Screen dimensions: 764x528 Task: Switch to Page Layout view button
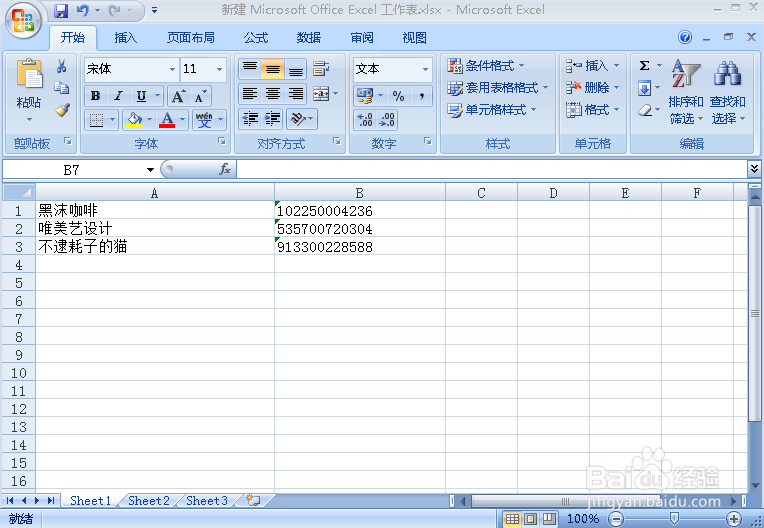point(531,519)
